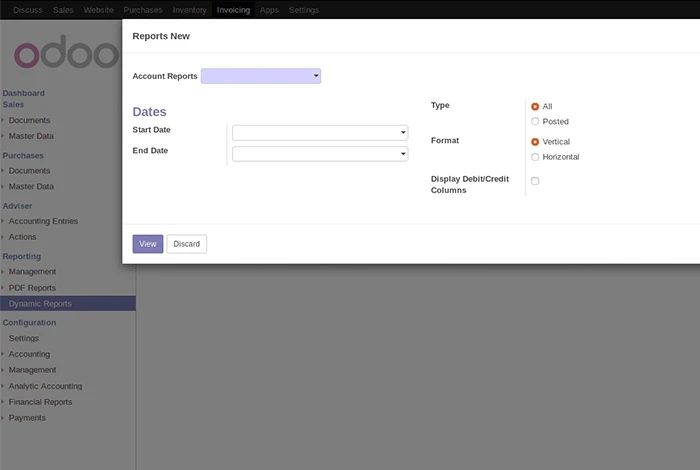Click the Adviser section heading
The image size is (700, 470).
click(x=17, y=206)
